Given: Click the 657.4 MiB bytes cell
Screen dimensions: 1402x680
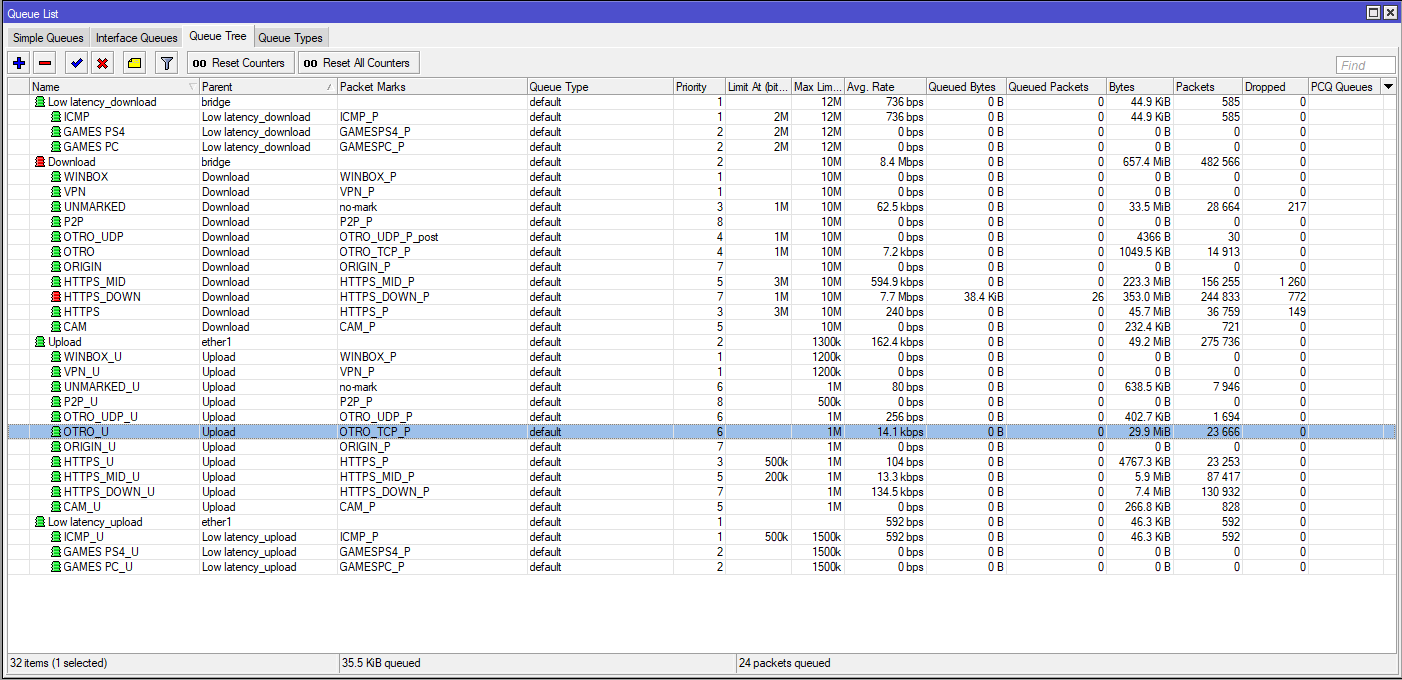Looking at the screenshot, I should (x=1140, y=162).
